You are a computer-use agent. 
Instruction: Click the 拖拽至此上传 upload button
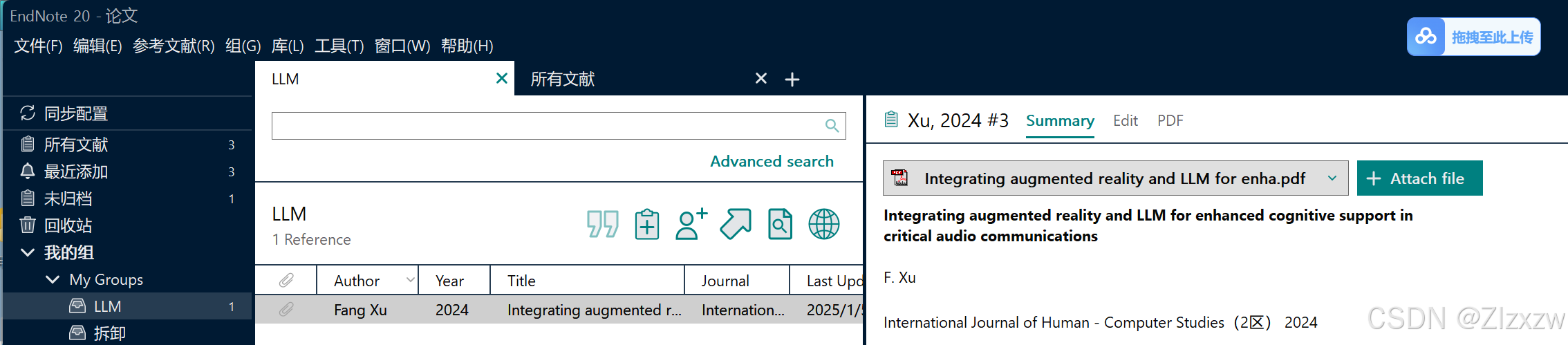click(1473, 37)
